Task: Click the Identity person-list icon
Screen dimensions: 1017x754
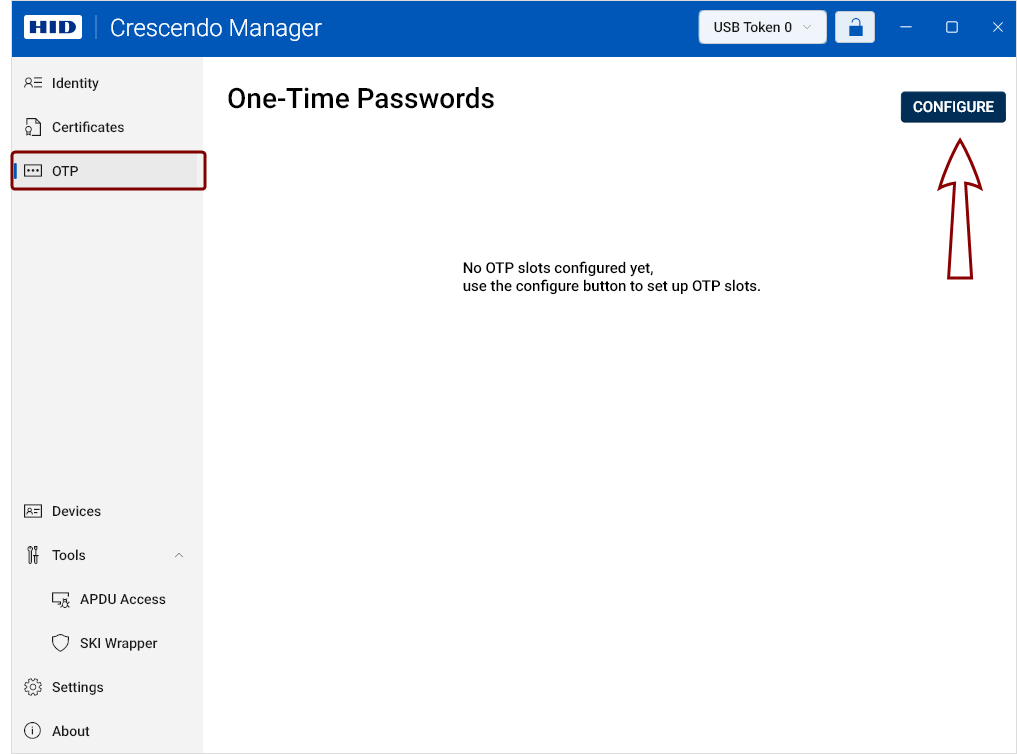Action: (32, 83)
